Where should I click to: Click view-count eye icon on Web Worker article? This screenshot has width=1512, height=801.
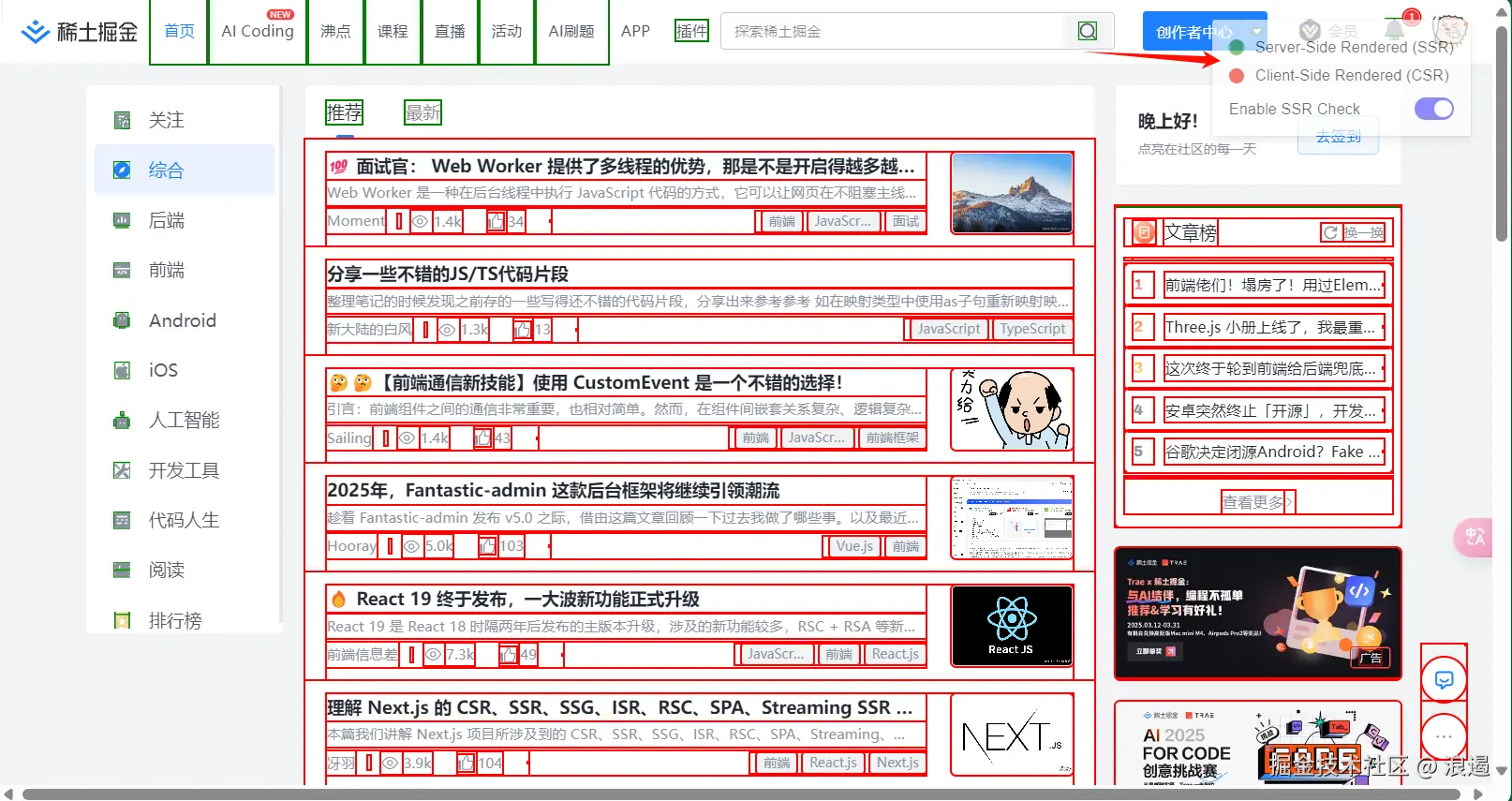[x=421, y=221]
